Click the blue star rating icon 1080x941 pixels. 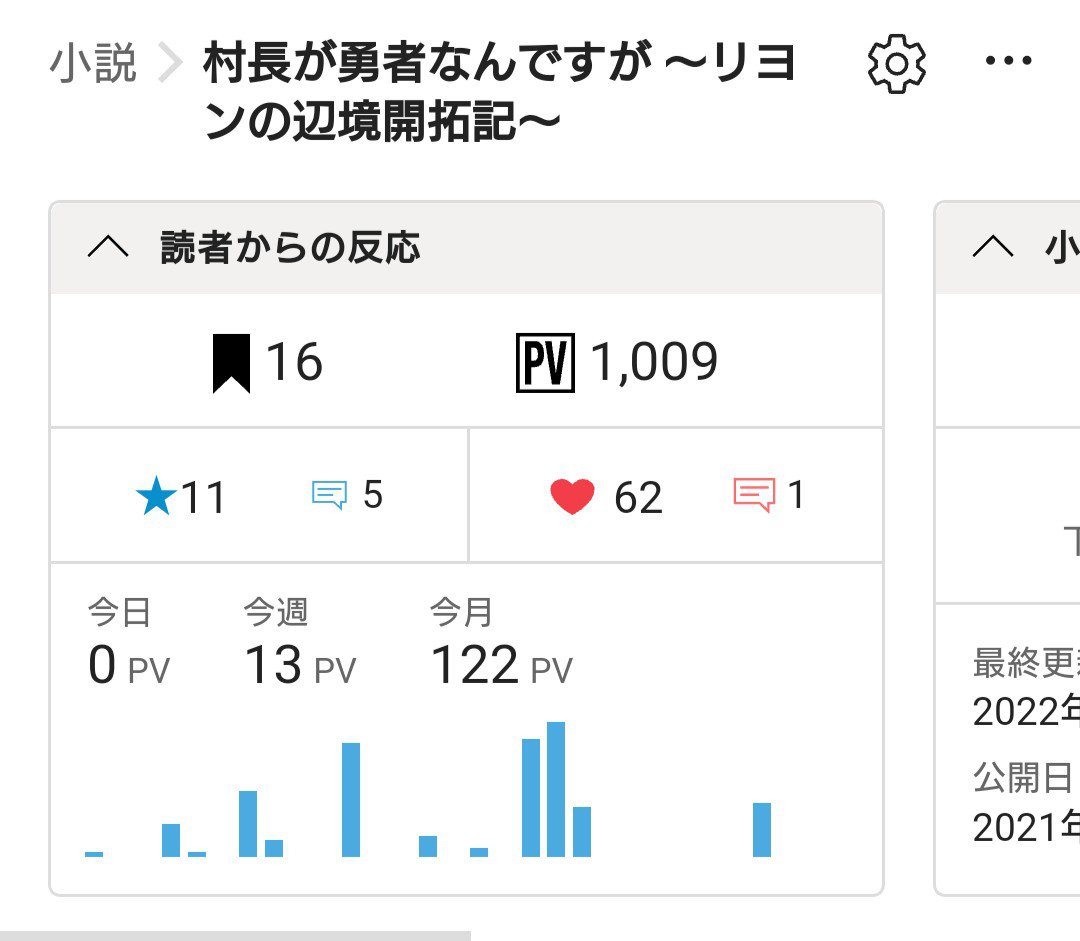[156, 496]
